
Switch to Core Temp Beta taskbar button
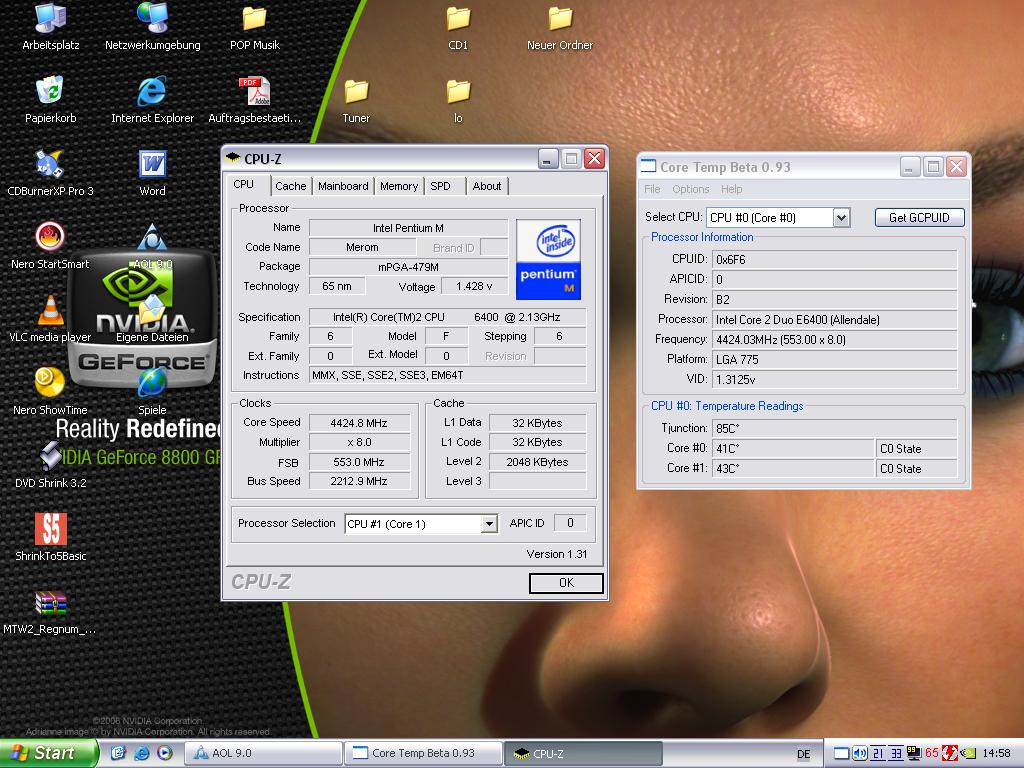pyautogui.click(x=424, y=753)
